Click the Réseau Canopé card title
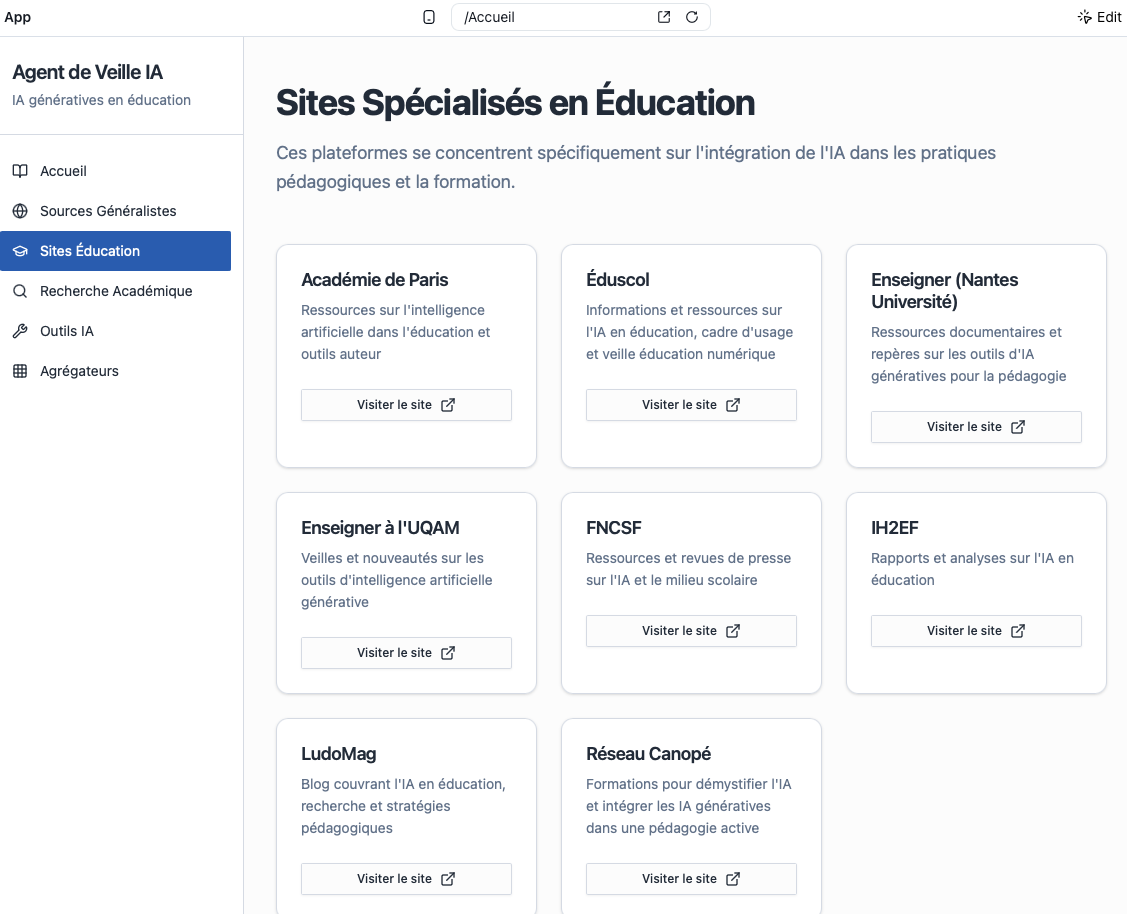The image size is (1127, 914). [x=648, y=754]
